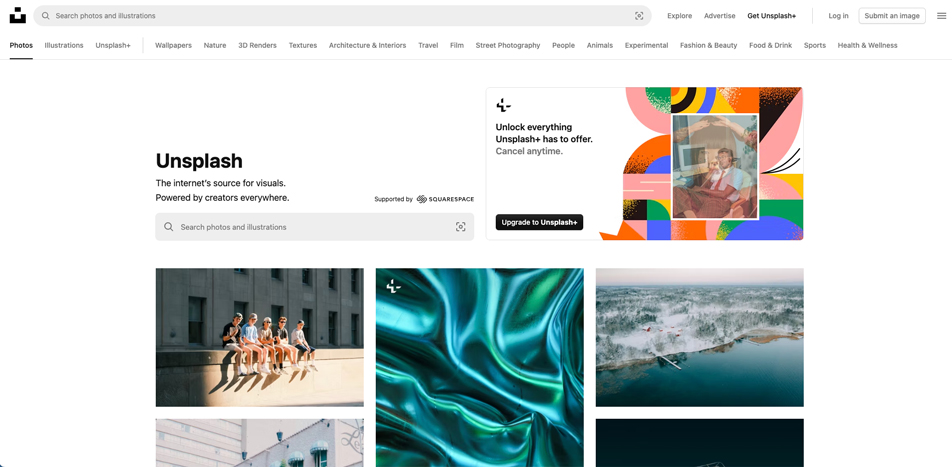Image resolution: width=952 pixels, height=467 pixels.
Task: Click 'Cancel anytime.' text
Action: point(529,151)
